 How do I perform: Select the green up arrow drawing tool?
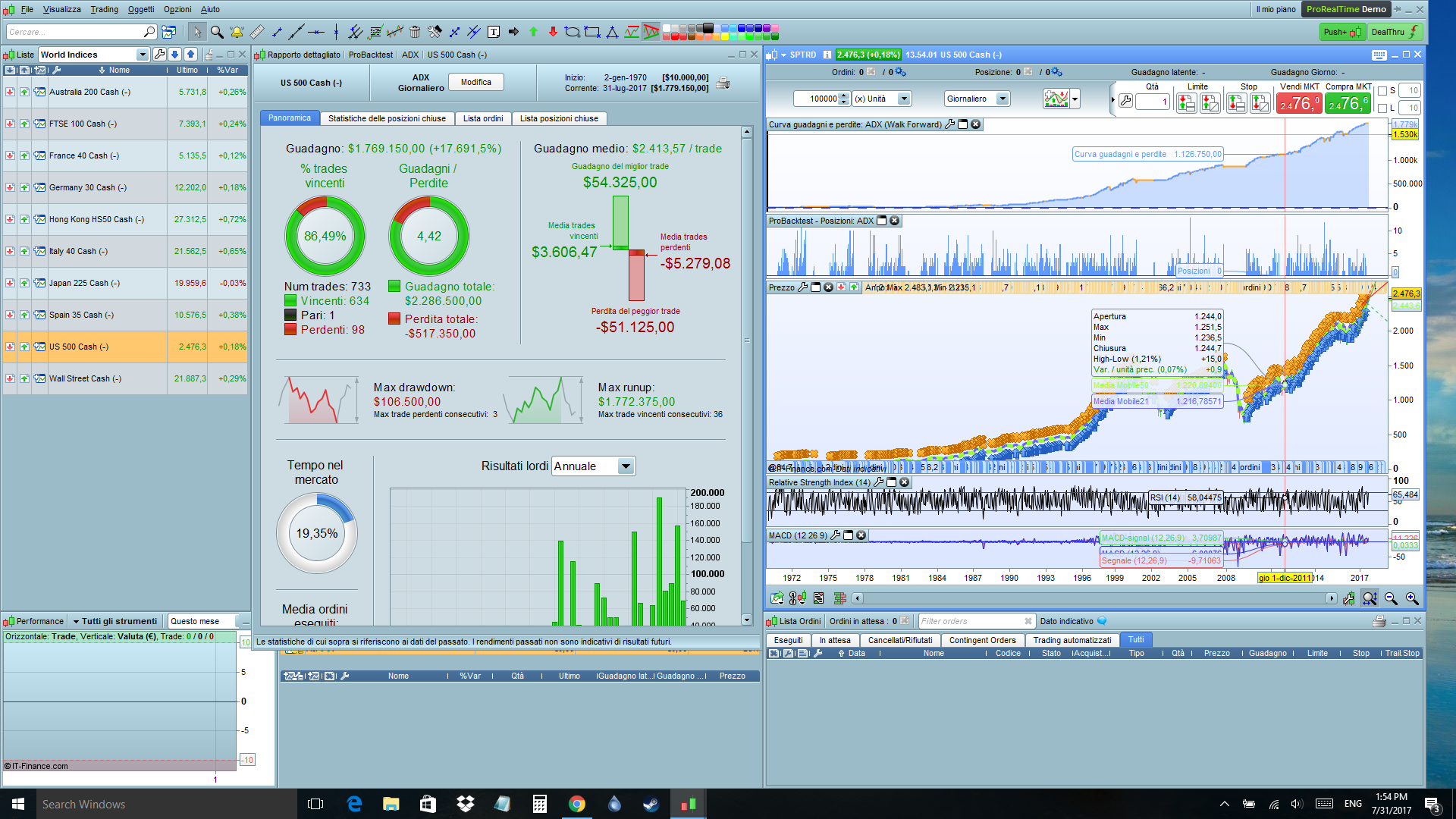[x=533, y=32]
